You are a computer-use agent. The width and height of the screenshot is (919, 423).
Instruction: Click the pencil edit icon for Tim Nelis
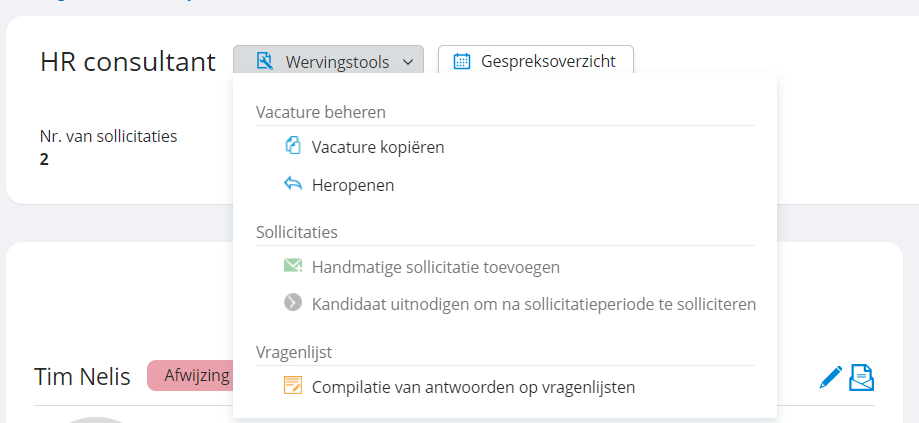tap(830, 378)
